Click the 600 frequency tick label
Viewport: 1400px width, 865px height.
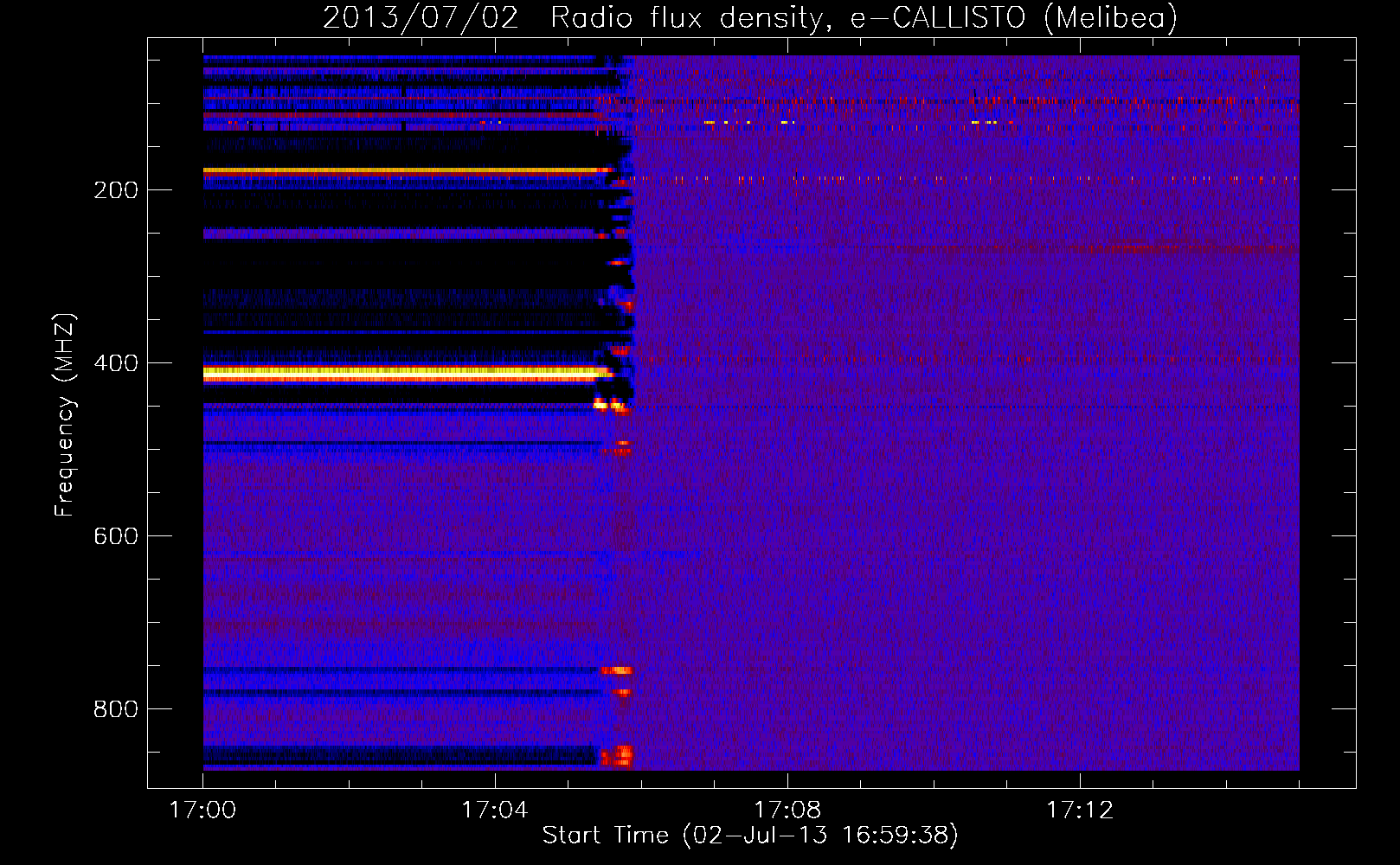coord(116,536)
